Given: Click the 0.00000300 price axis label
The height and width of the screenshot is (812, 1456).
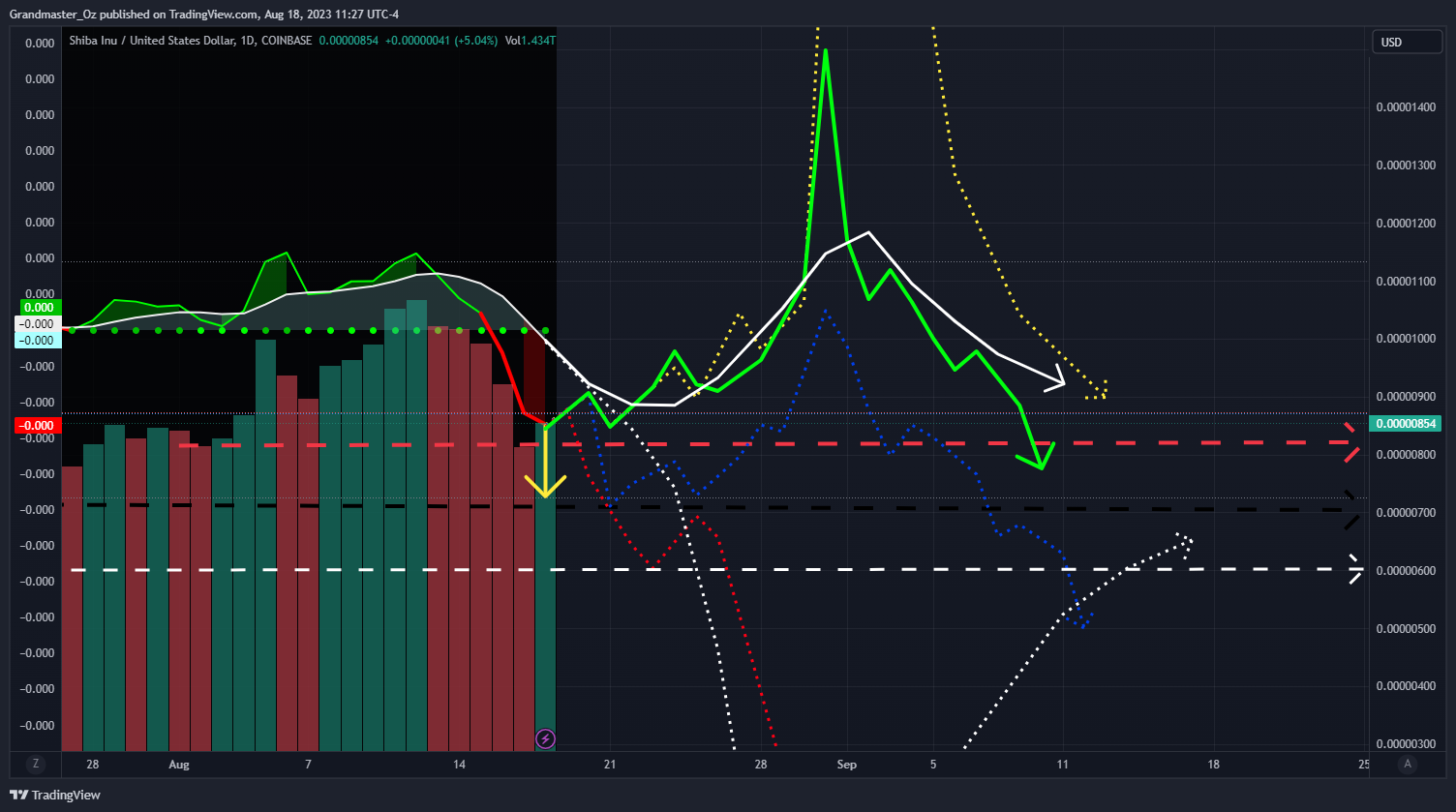Looking at the screenshot, I should click(1406, 744).
